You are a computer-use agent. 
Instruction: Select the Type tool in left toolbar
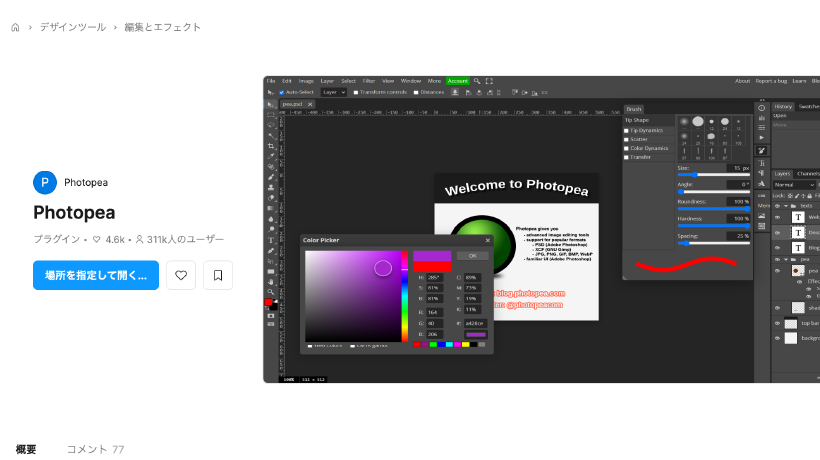coord(270,240)
